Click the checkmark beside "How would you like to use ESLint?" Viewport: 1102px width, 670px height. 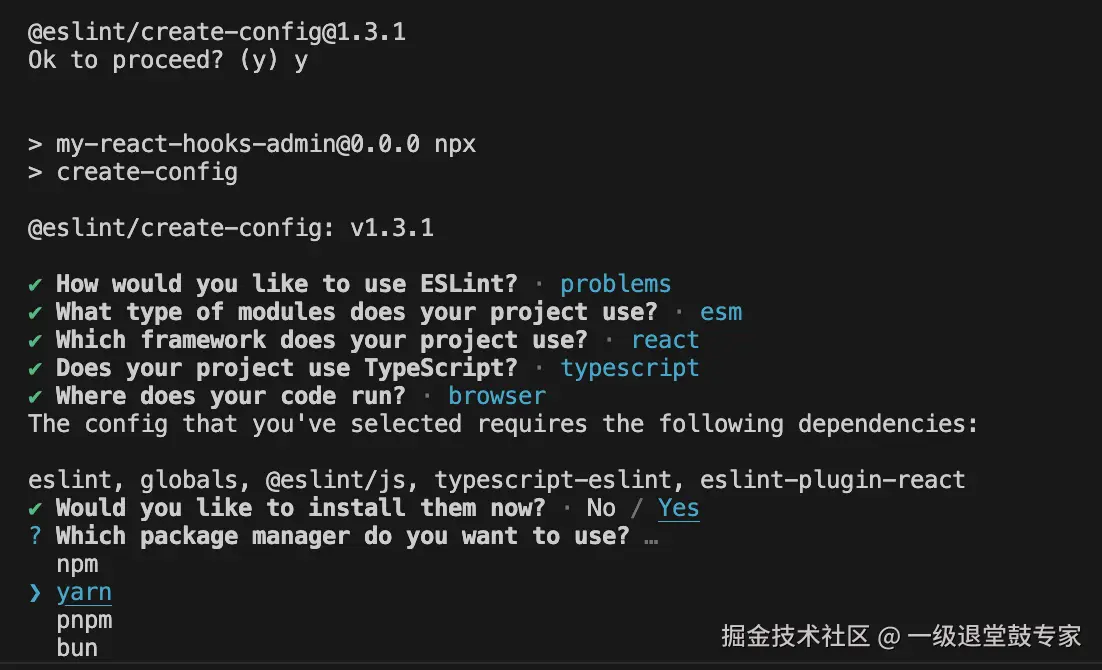tap(35, 284)
